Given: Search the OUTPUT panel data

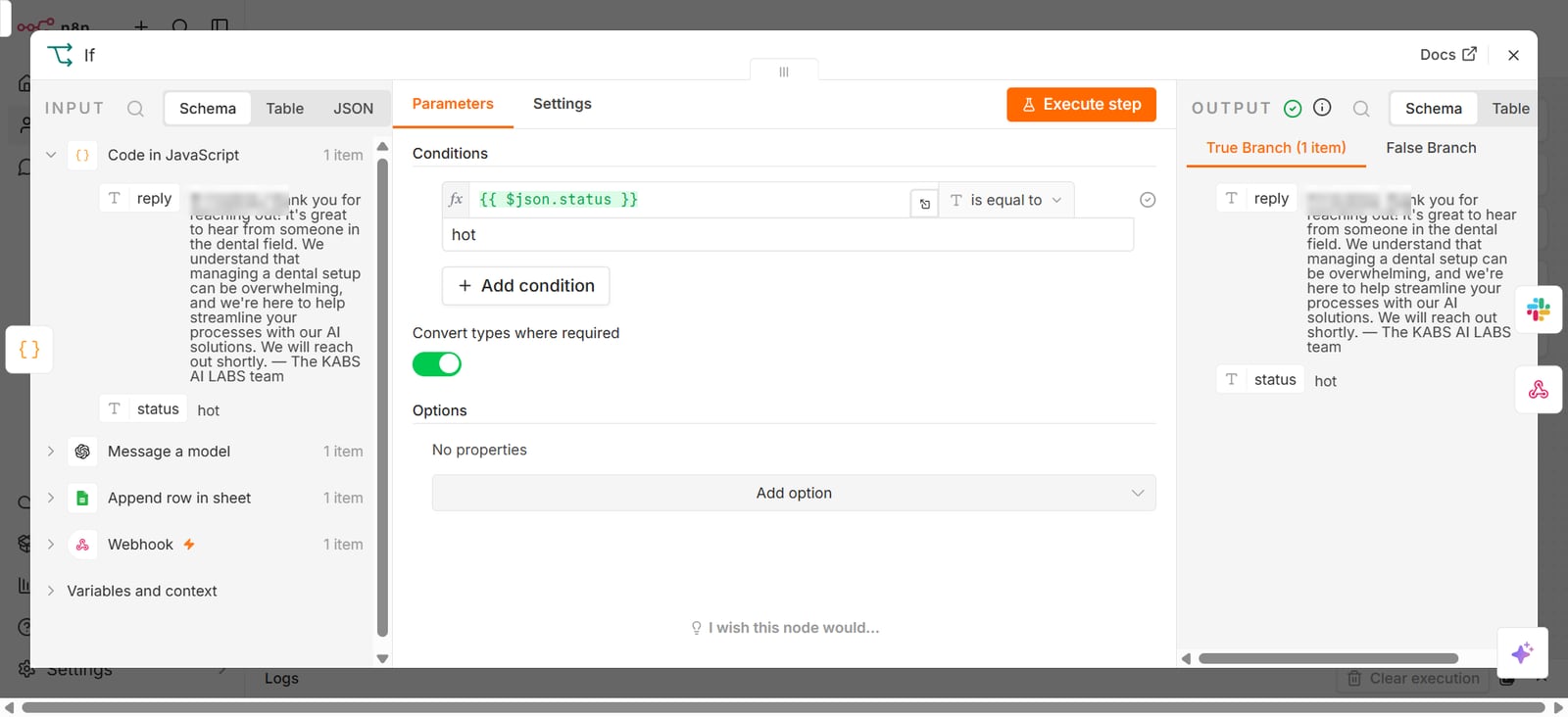Looking at the screenshot, I should pos(1361,109).
